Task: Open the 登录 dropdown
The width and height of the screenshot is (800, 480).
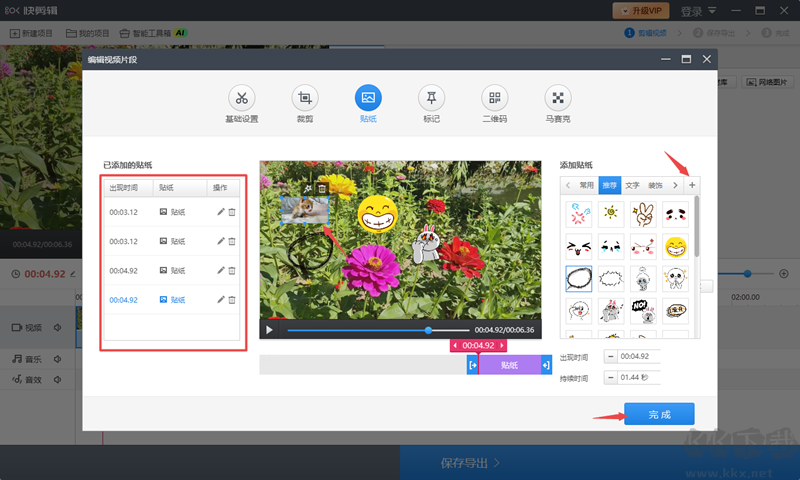Action: point(698,11)
